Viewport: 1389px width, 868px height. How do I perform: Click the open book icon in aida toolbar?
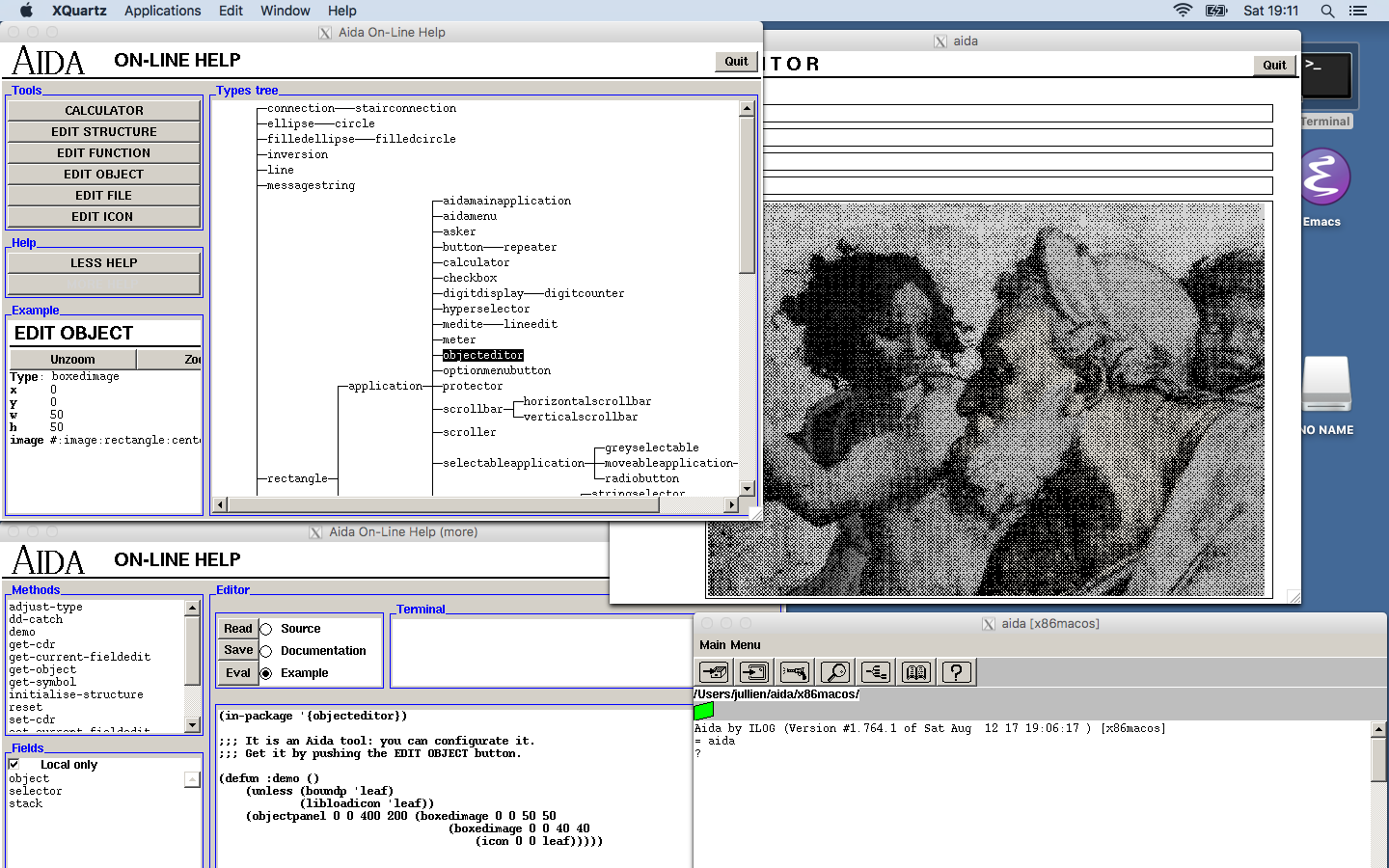(x=916, y=672)
